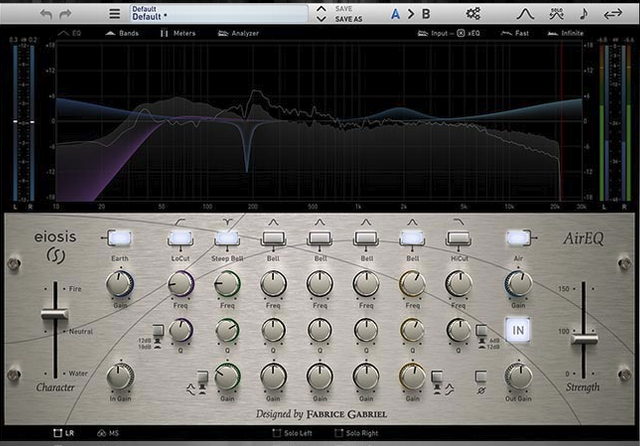This screenshot has width=640, height=446.
Task: Click the SAVE AS button
Action: [x=349, y=19]
